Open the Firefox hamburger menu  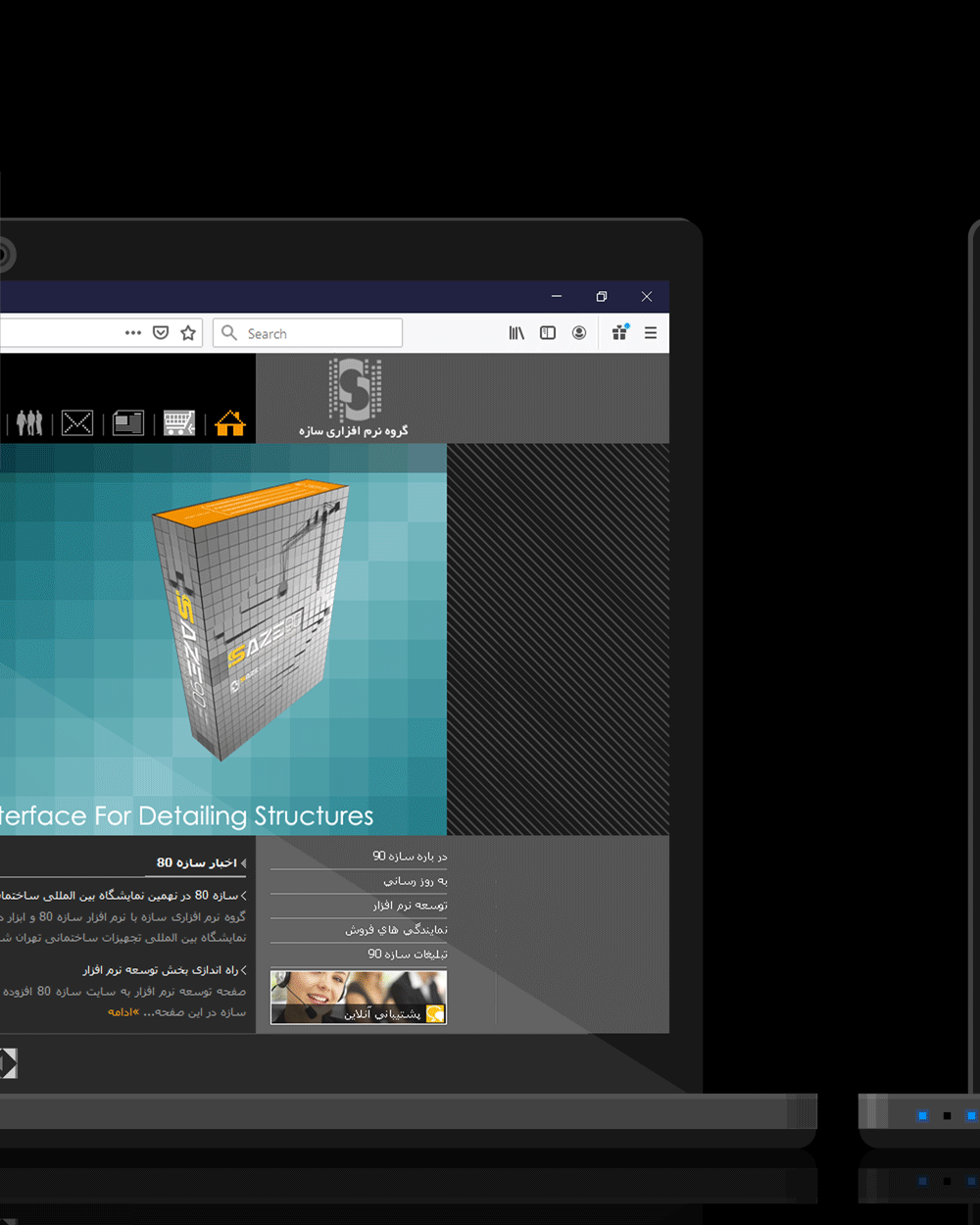[651, 333]
